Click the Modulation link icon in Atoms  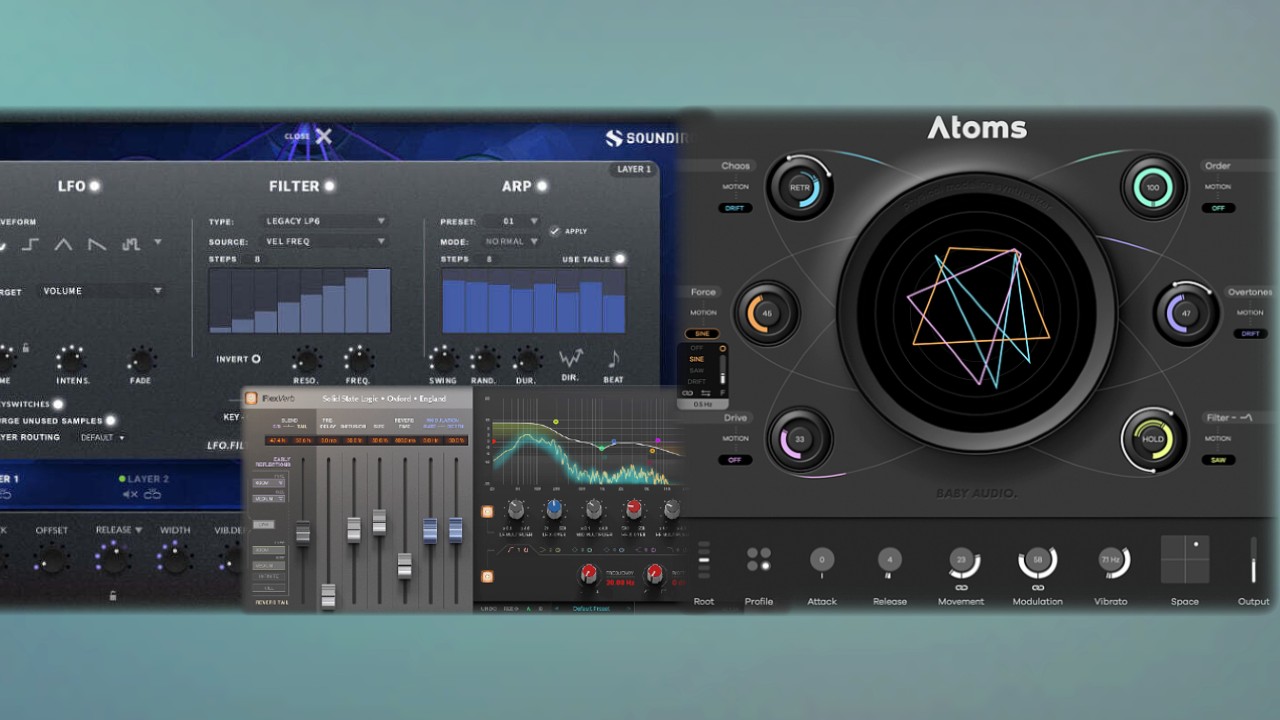pos(1037,587)
